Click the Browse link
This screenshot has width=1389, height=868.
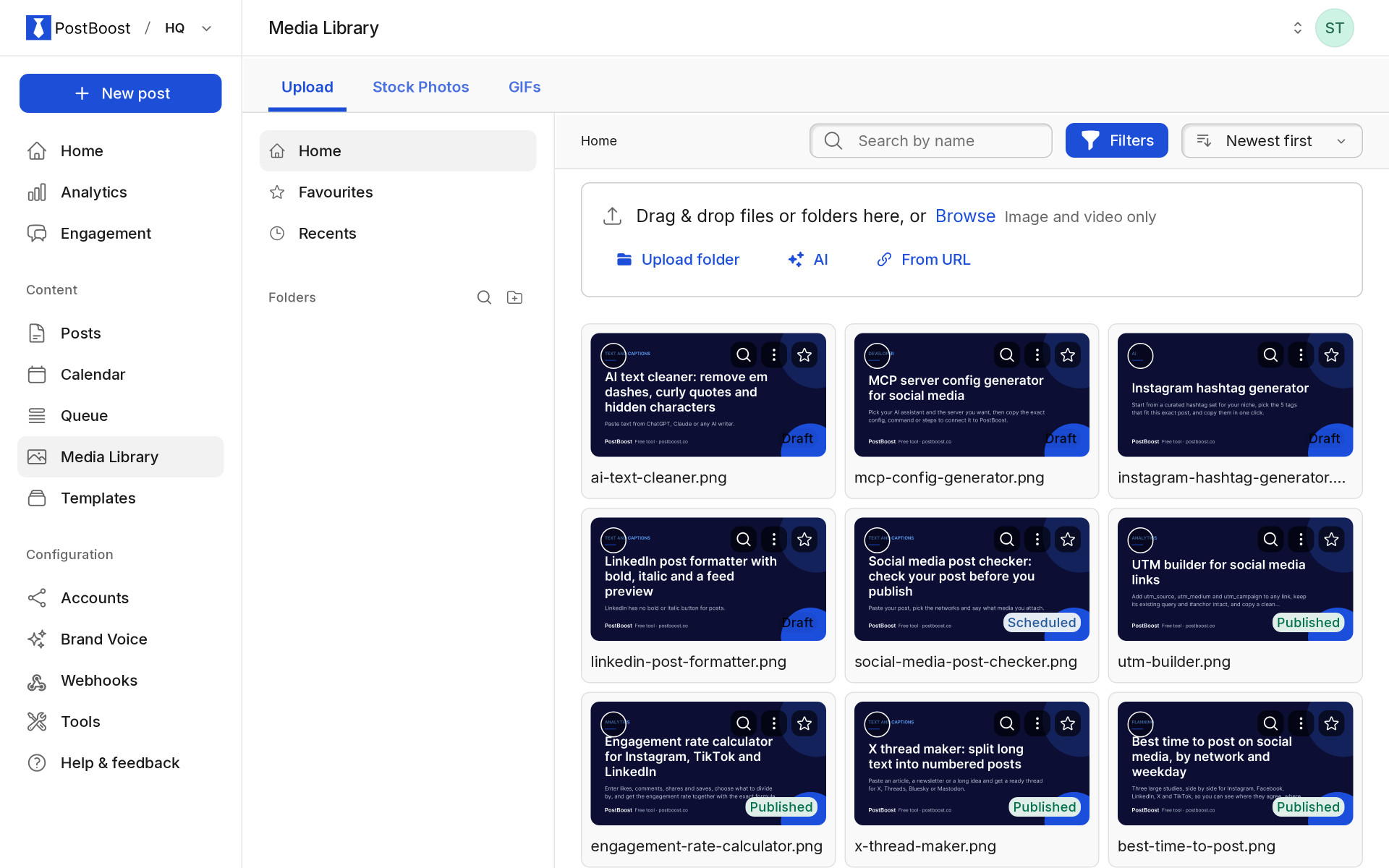(965, 216)
